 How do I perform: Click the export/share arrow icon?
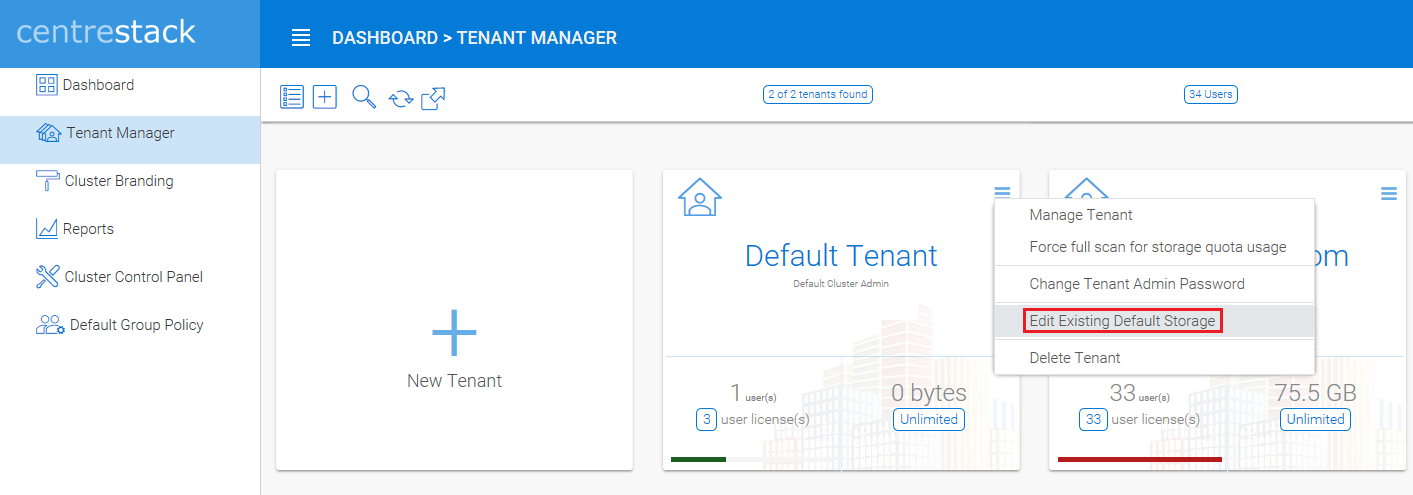[x=433, y=98]
